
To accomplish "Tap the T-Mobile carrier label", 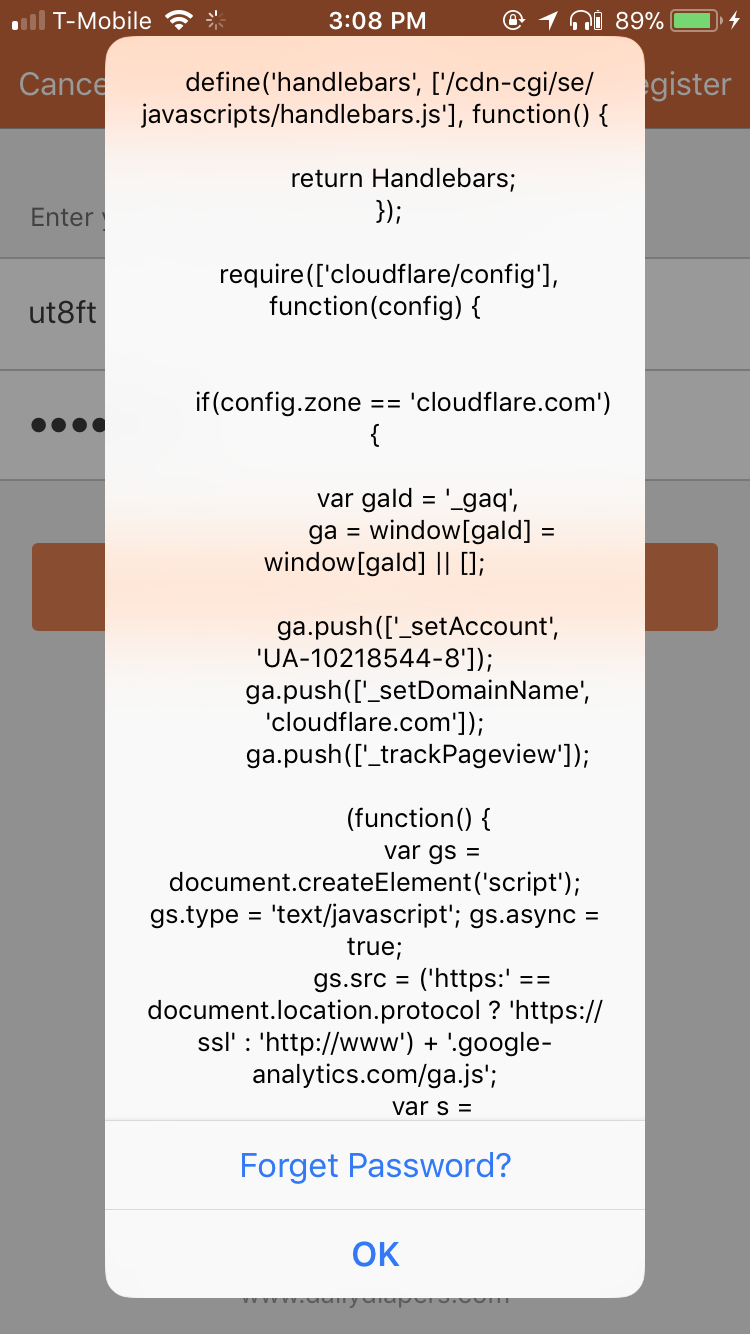I will click(x=104, y=20).
